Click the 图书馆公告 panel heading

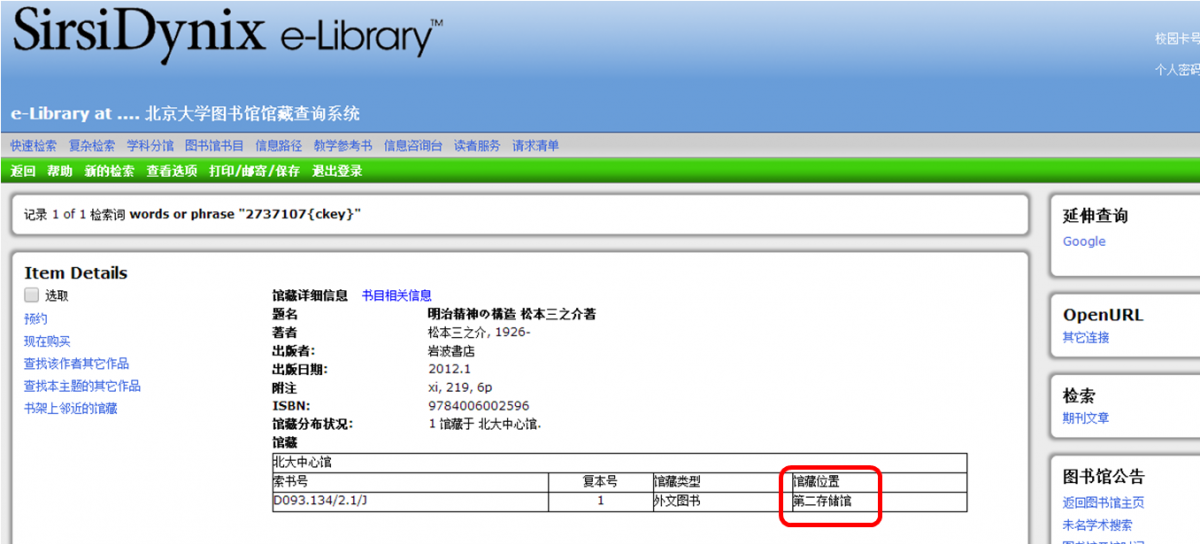[x=1104, y=477]
